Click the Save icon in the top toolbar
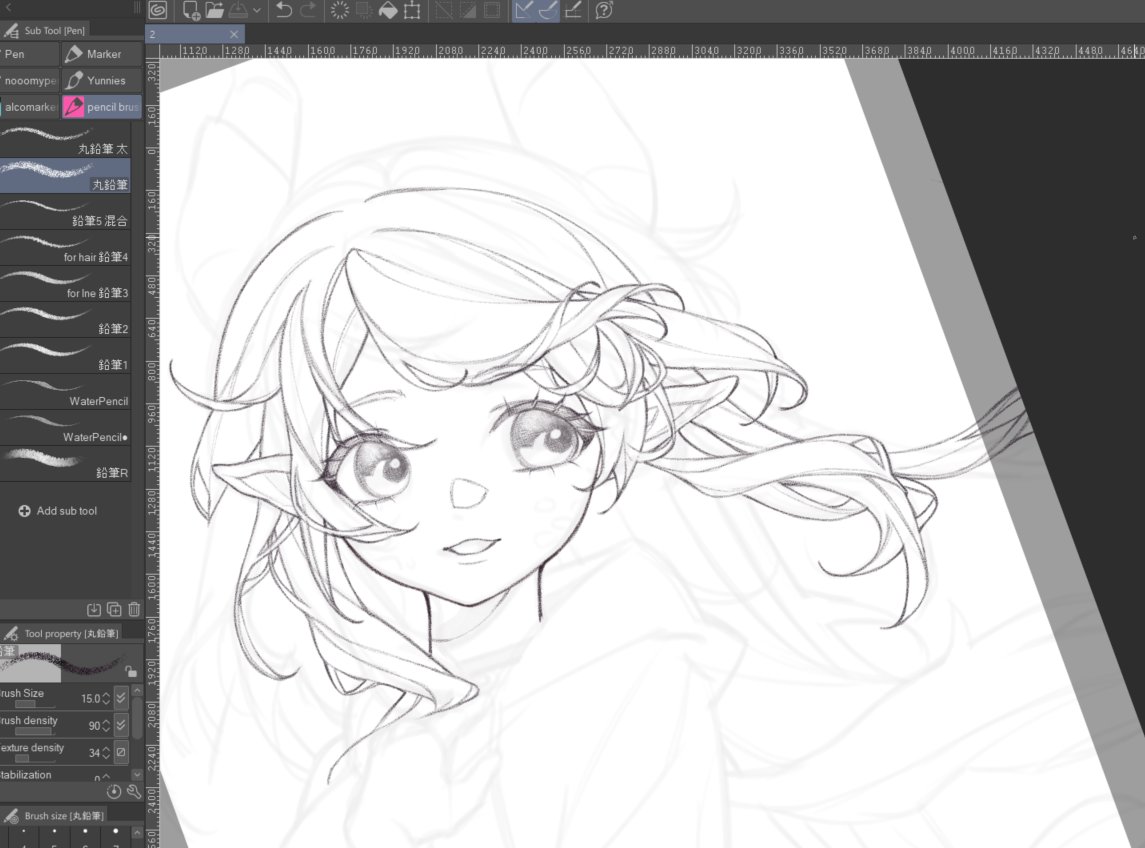This screenshot has width=1145, height=848. (x=237, y=11)
